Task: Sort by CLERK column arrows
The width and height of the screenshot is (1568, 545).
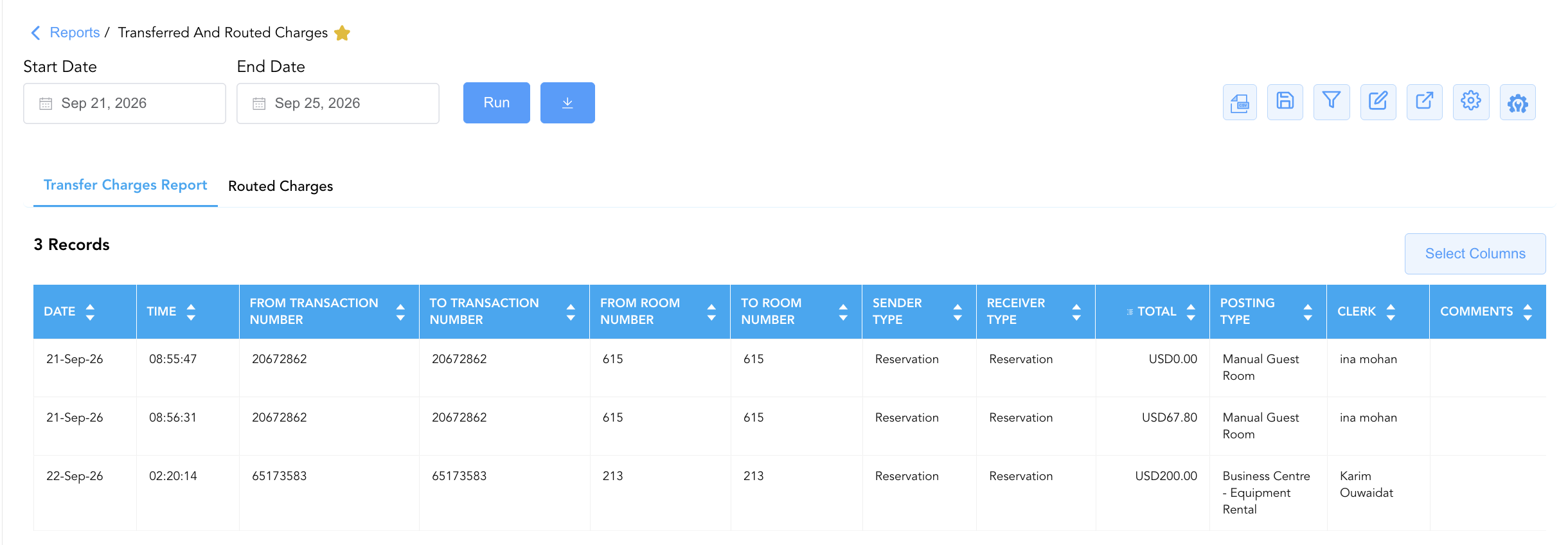Action: click(x=1391, y=312)
